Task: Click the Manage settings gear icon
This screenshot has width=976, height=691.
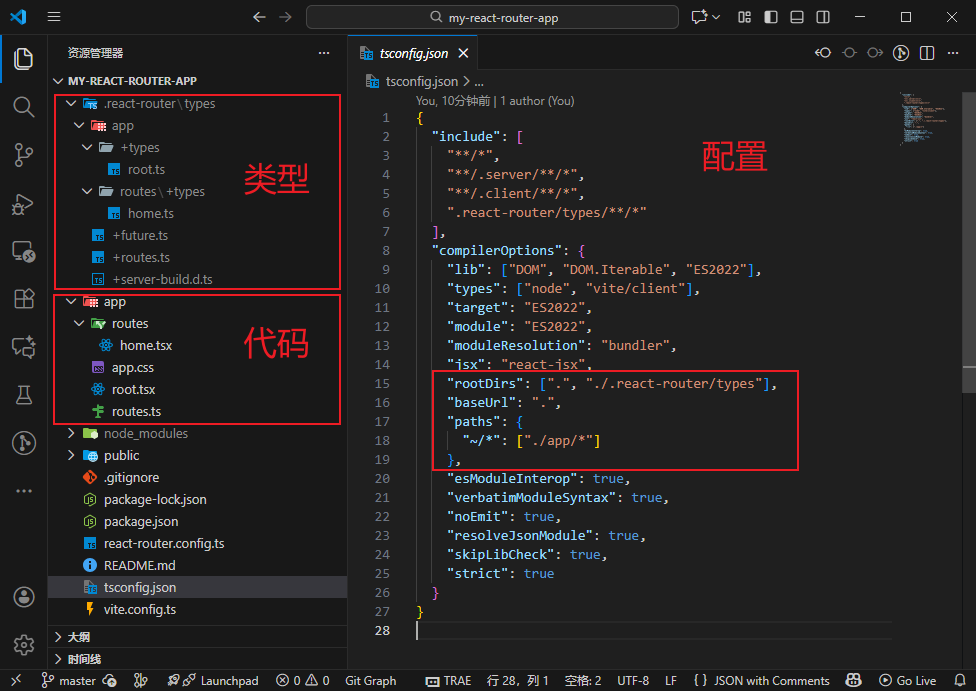Action: [24, 644]
